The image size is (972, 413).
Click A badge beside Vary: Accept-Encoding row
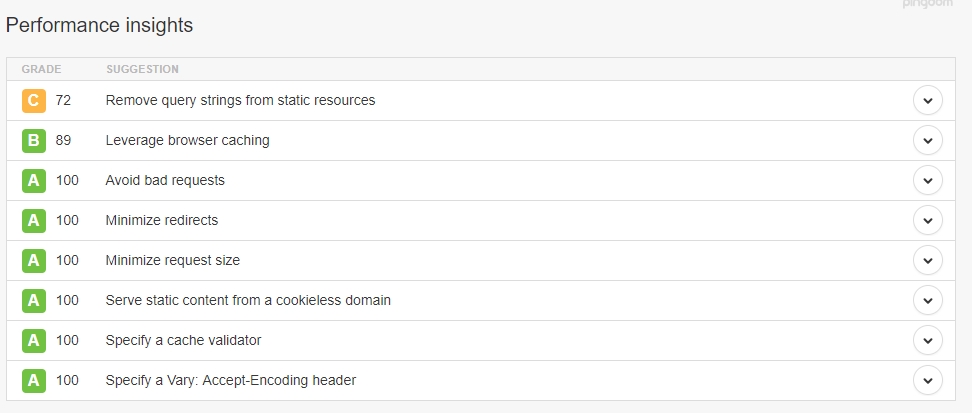[33, 380]
